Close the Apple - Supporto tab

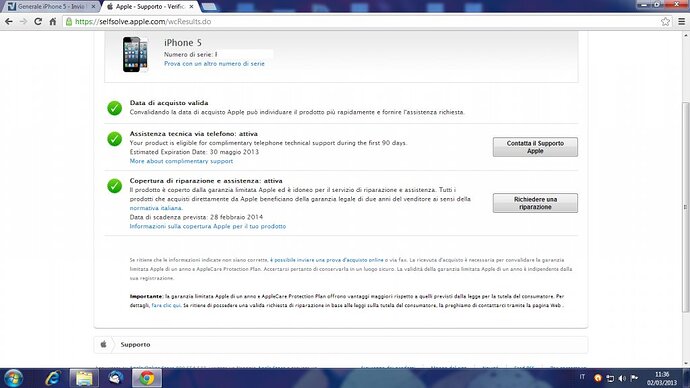point(191,7)
